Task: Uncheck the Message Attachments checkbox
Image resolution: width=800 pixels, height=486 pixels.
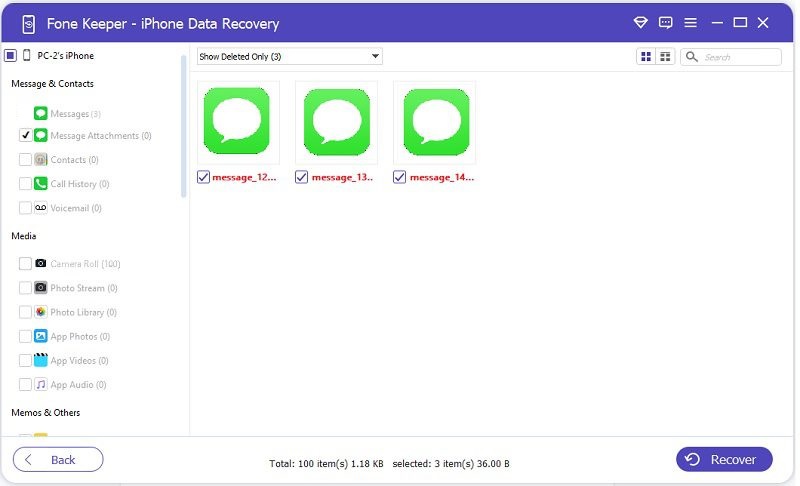Action: [25, 135]
